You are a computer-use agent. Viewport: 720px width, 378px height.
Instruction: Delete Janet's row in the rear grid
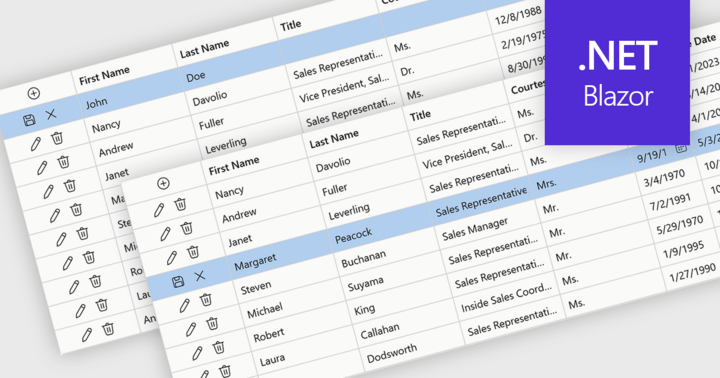[x=70, y=186]
